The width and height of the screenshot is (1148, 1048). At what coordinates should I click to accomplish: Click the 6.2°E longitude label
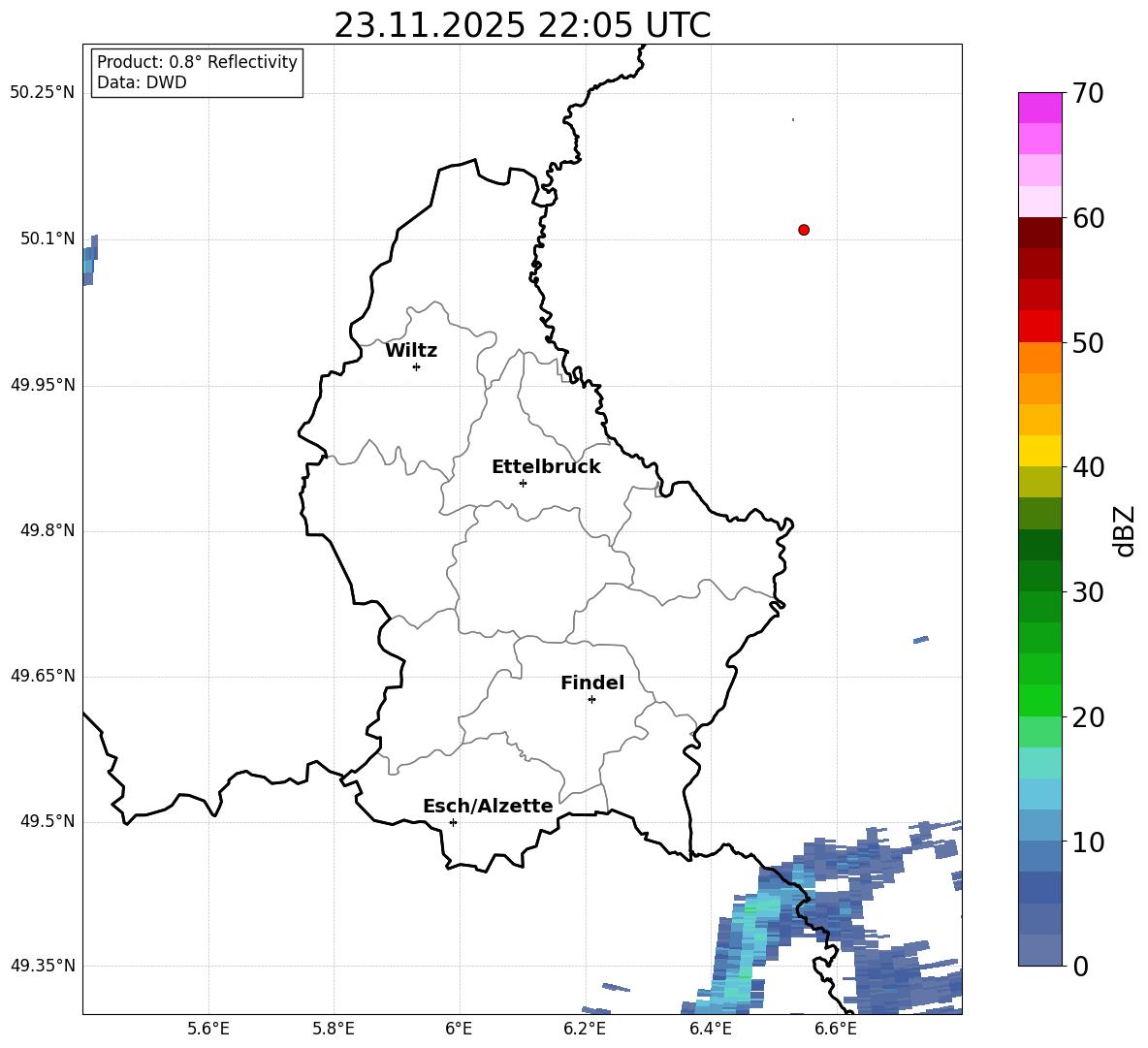585,1029
